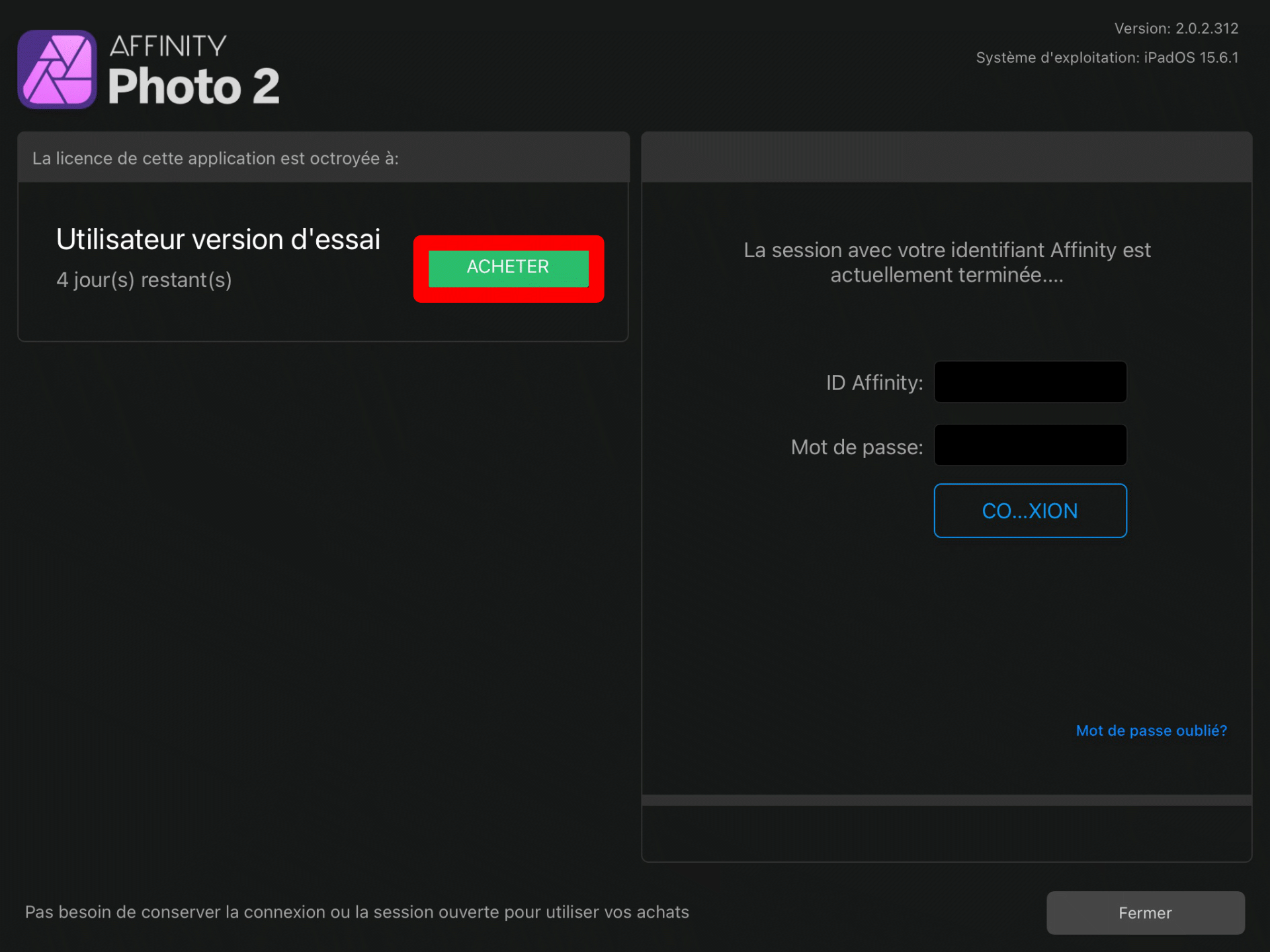1270x952 pixels.
Task: Click the green ACHETER button
Action: (x=508, y=268)
